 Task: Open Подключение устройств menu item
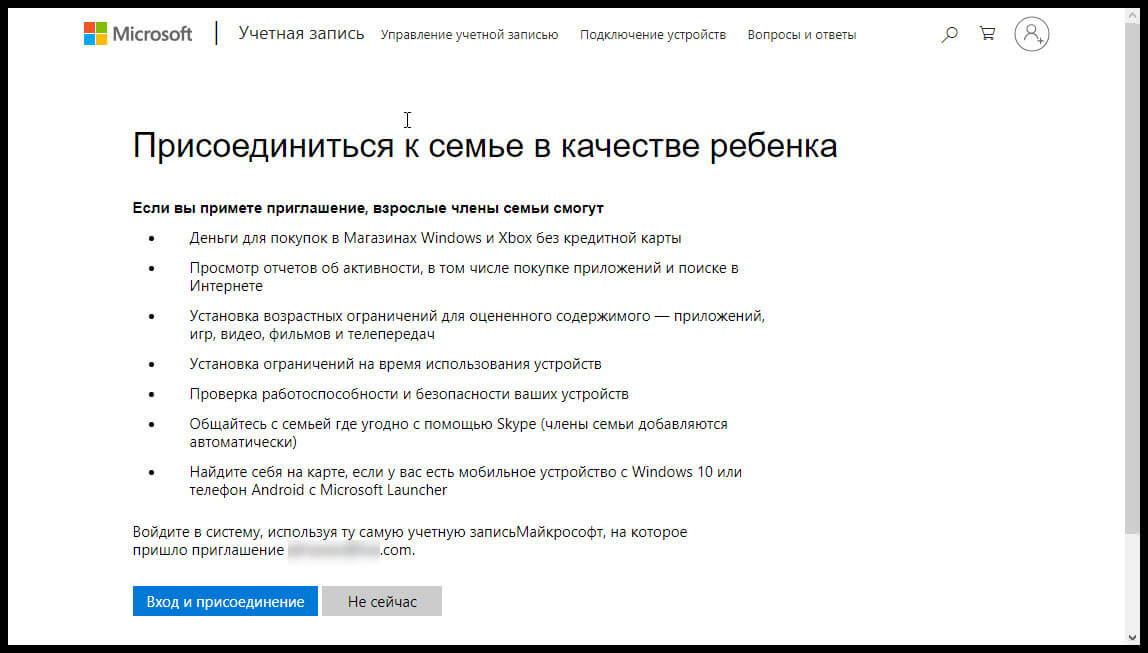(653, 34)
